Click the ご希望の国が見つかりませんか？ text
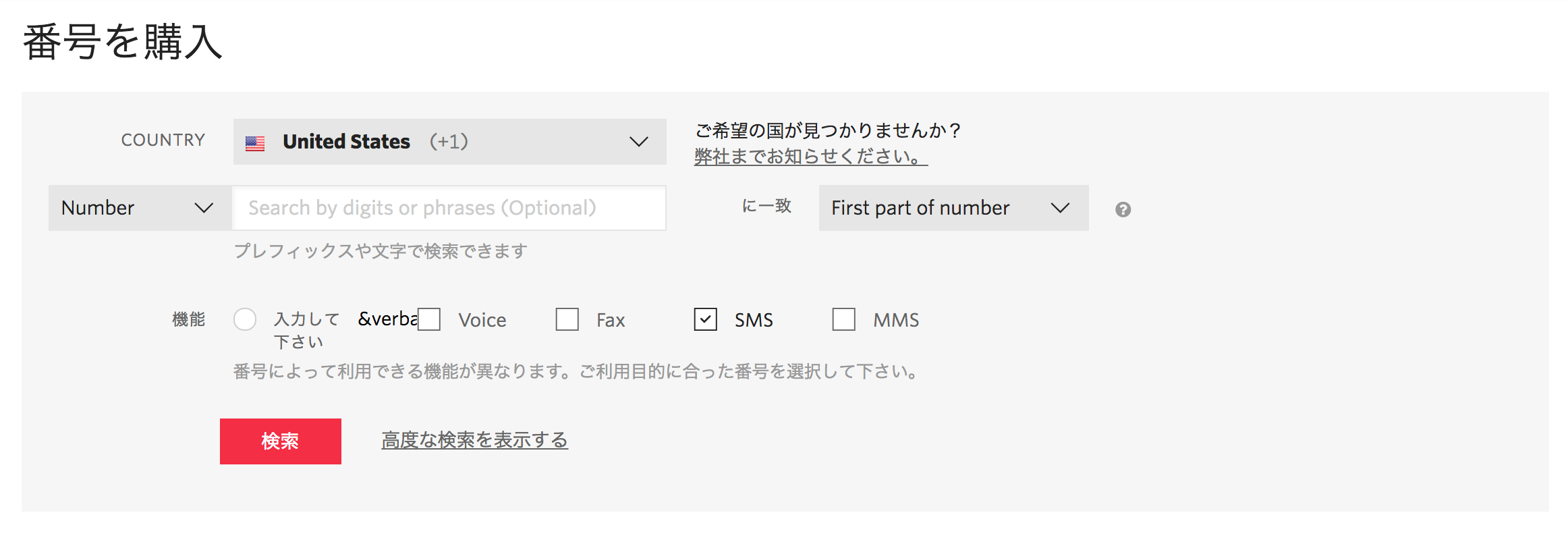The height and width of the screenshot is (540, 1568). [829, 130]
